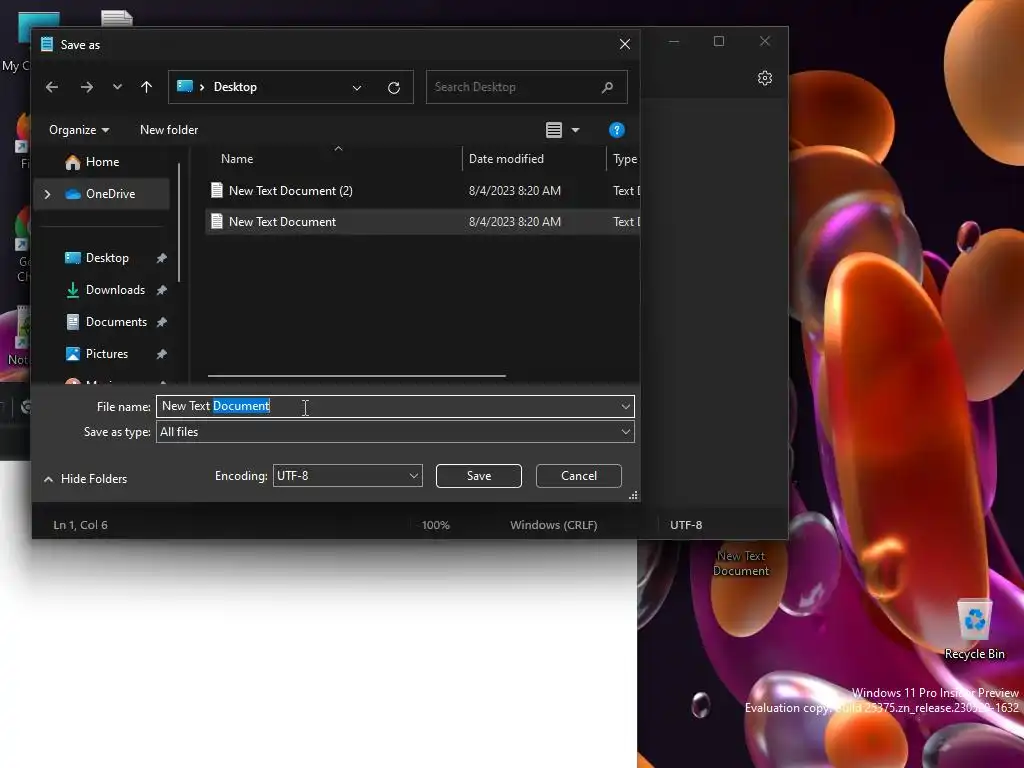
Task: Click the search magnifier icon
Action: [x=607, y=87]
